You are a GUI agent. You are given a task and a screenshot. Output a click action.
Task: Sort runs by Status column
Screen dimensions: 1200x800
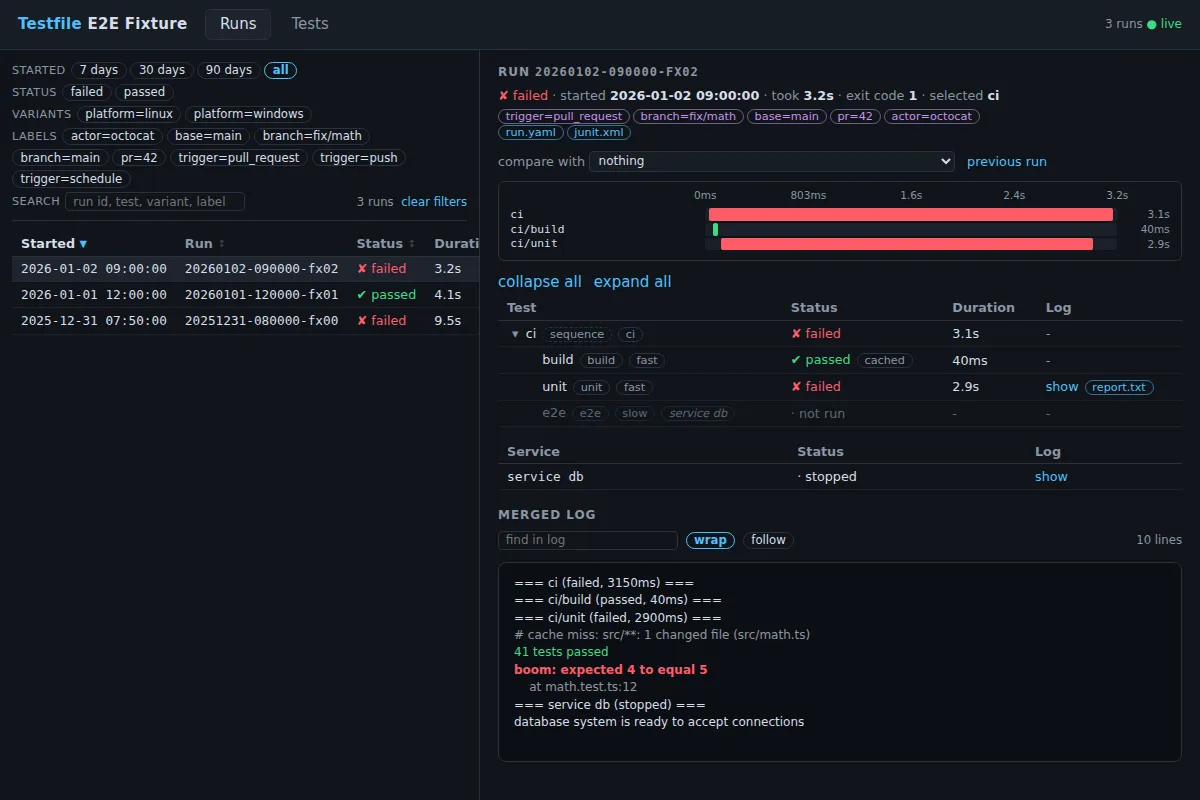pos(386,244)
